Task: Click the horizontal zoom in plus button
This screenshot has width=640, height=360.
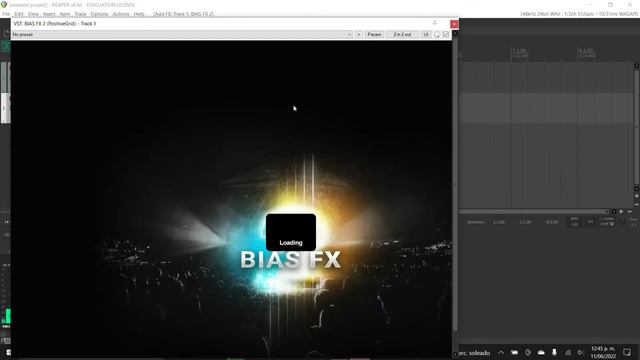Action: (621, 211)
